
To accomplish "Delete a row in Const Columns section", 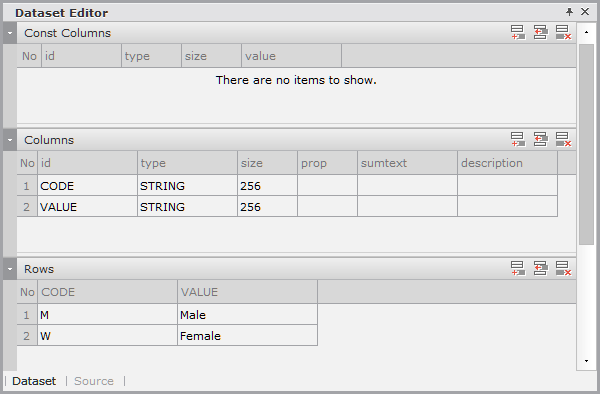I will pos(563,33).
